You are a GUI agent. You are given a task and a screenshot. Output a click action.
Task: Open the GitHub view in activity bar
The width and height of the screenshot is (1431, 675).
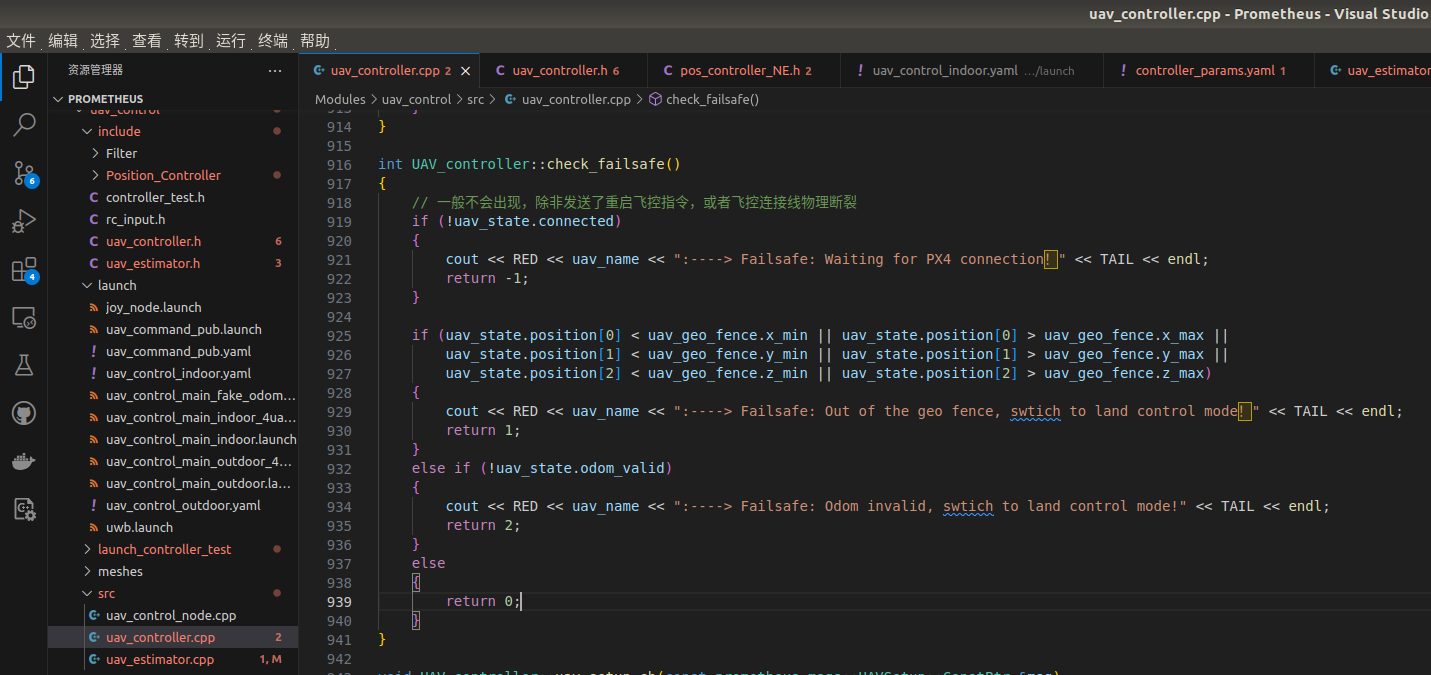coord(24,413)
